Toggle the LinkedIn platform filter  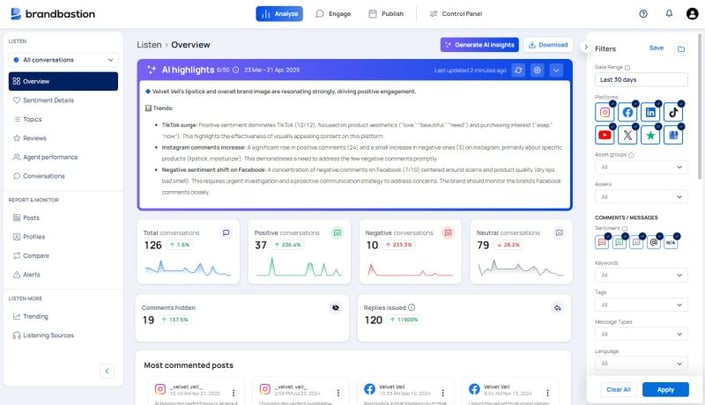651,112
